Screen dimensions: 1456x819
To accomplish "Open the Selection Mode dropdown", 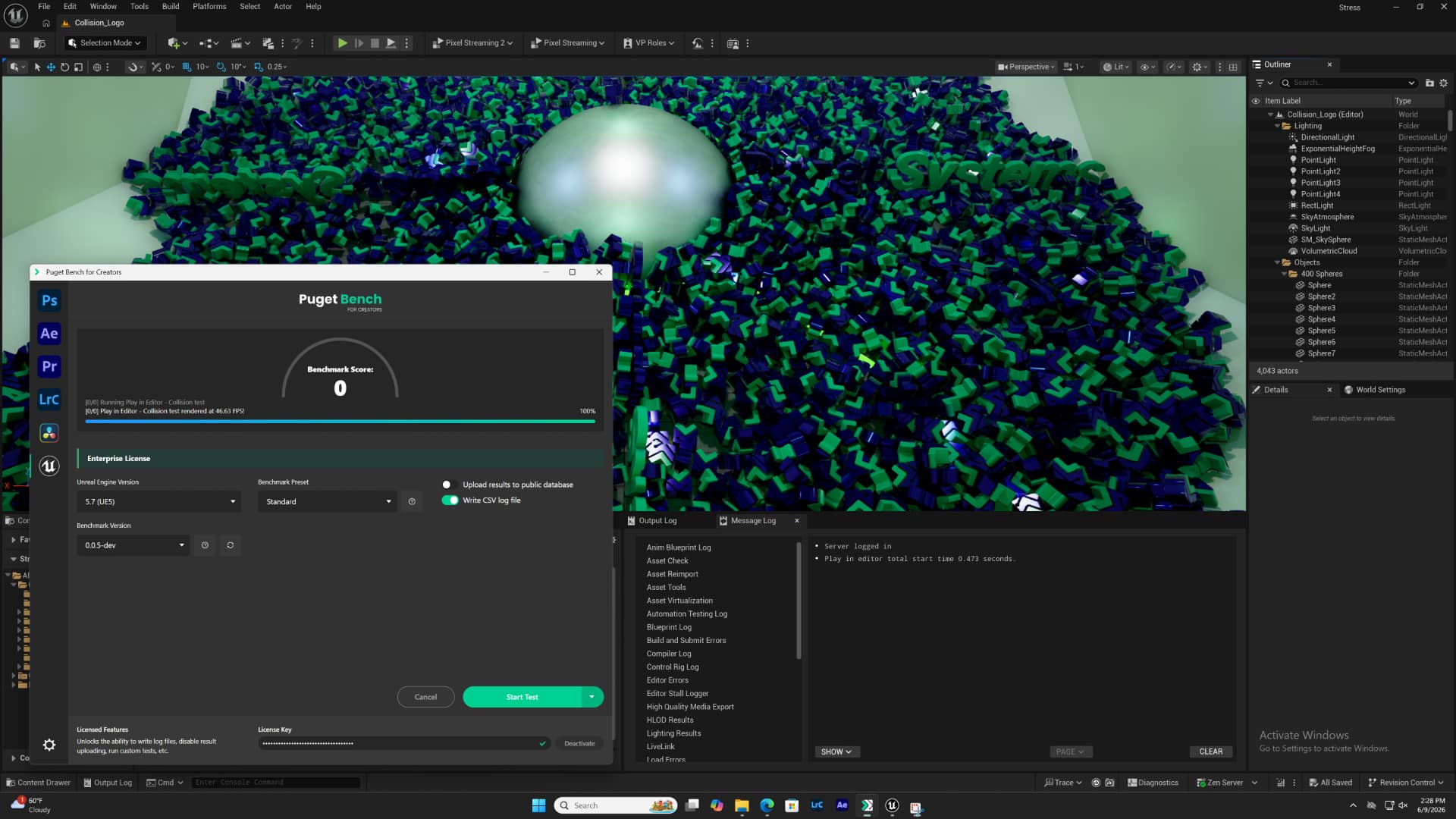I will click(105, 43).
